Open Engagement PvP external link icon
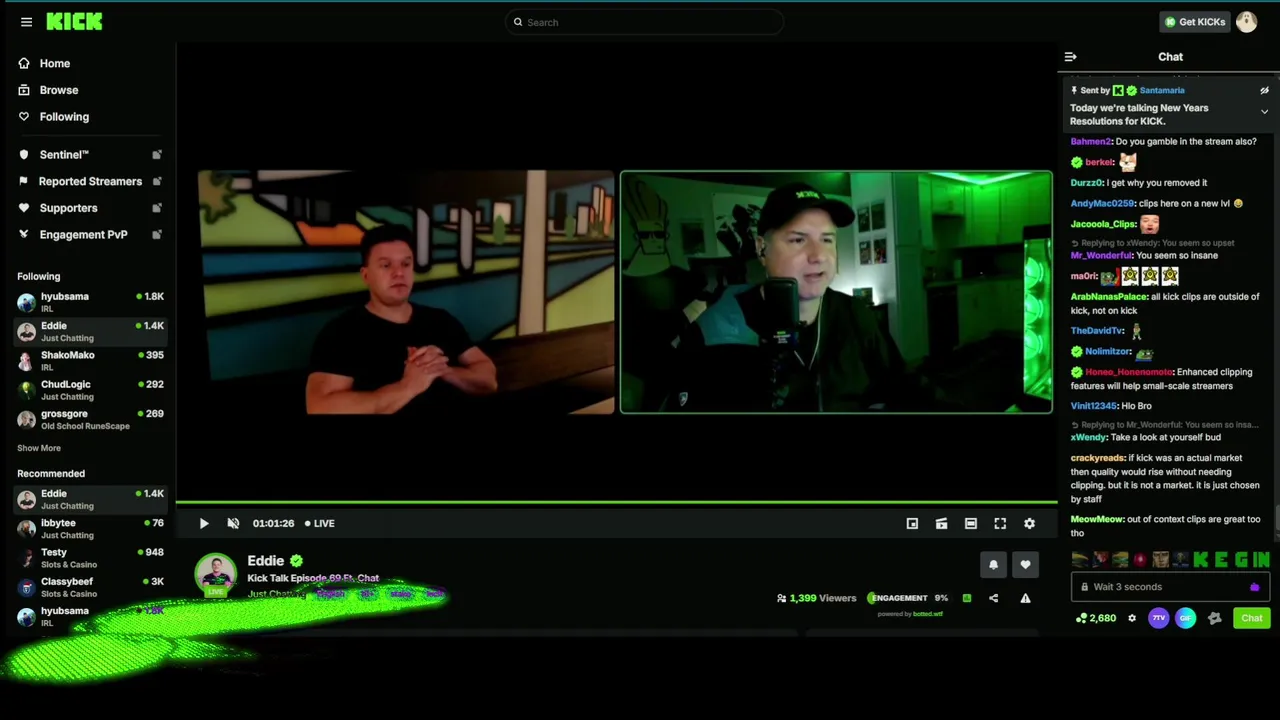 (x=157, y=234)
